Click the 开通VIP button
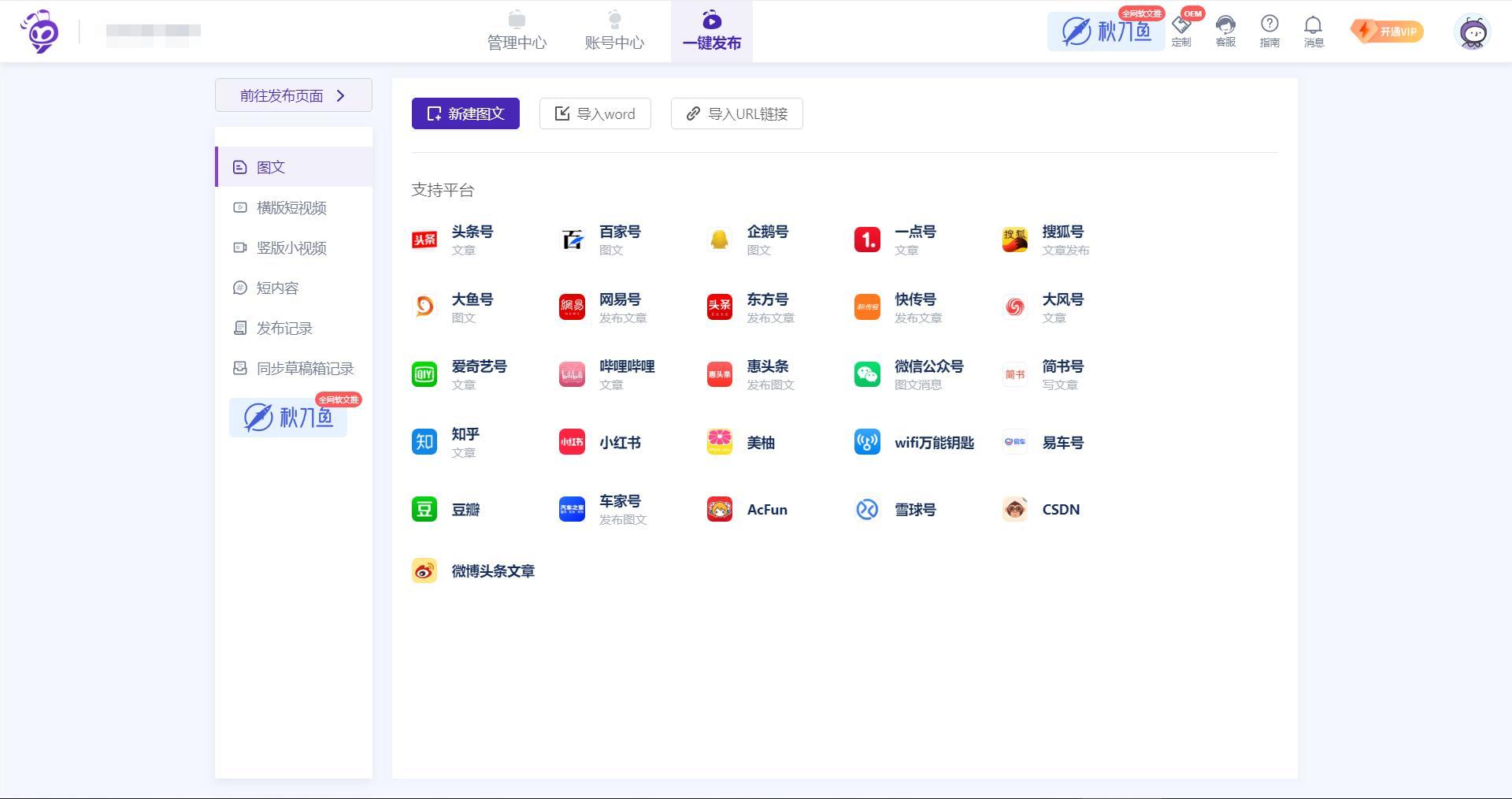 (x=1387, y=32)
